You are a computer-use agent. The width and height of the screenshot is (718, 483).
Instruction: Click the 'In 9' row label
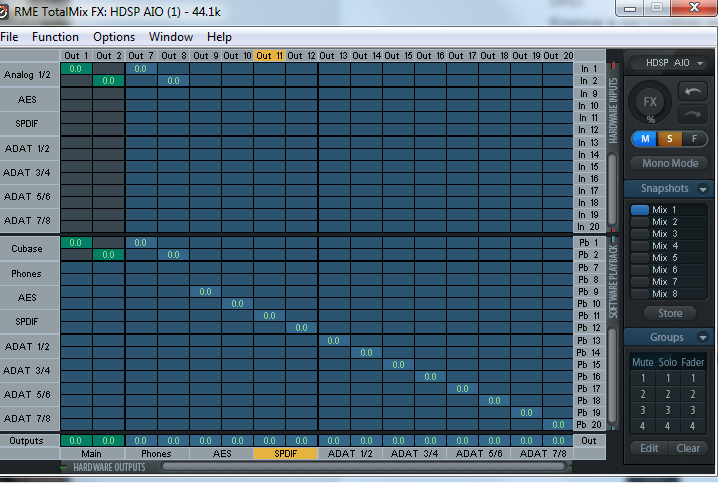tap(589, 93)
